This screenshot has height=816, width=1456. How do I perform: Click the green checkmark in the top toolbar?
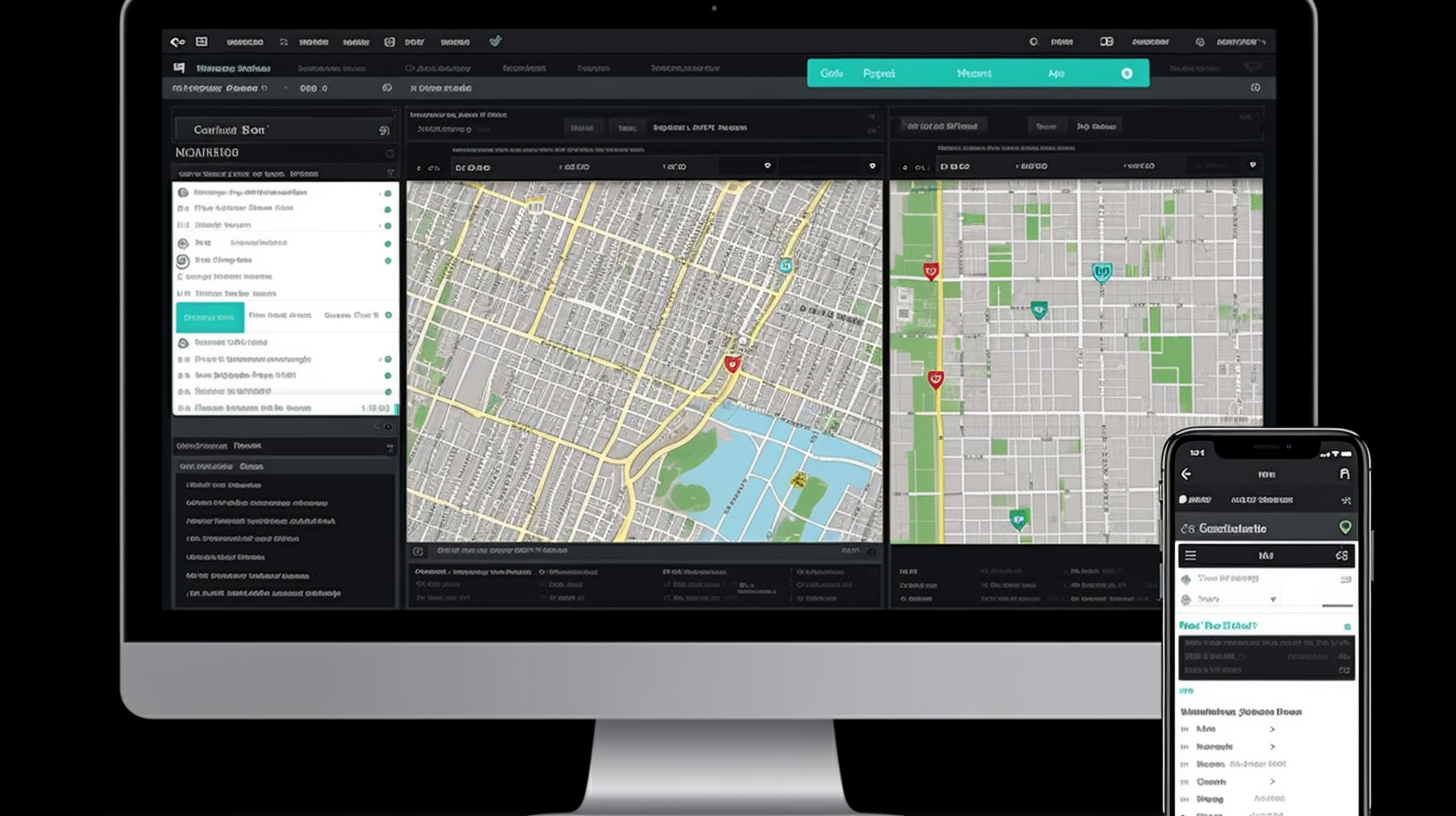[x=495, y=42]
